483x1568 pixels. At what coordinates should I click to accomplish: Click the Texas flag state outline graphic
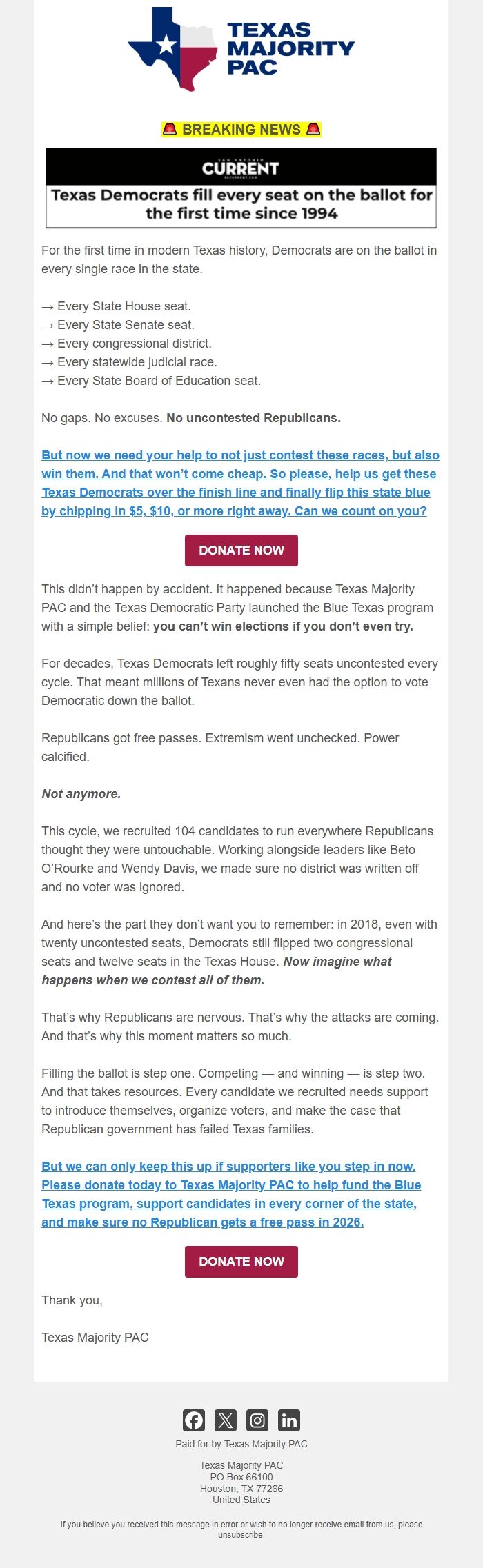coord(171,48)
